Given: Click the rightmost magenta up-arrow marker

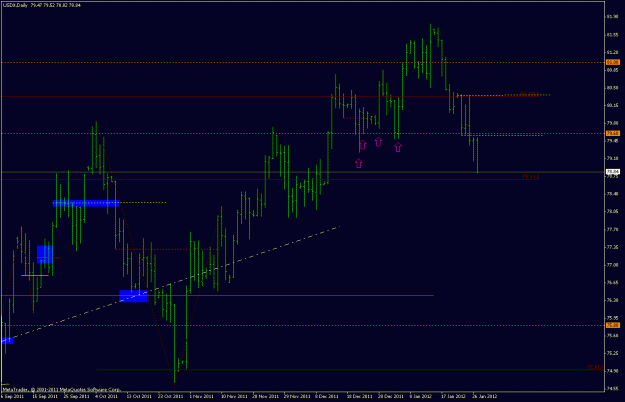Looking at the screenshot, I should pyautogui.click(x=398, y=147).
